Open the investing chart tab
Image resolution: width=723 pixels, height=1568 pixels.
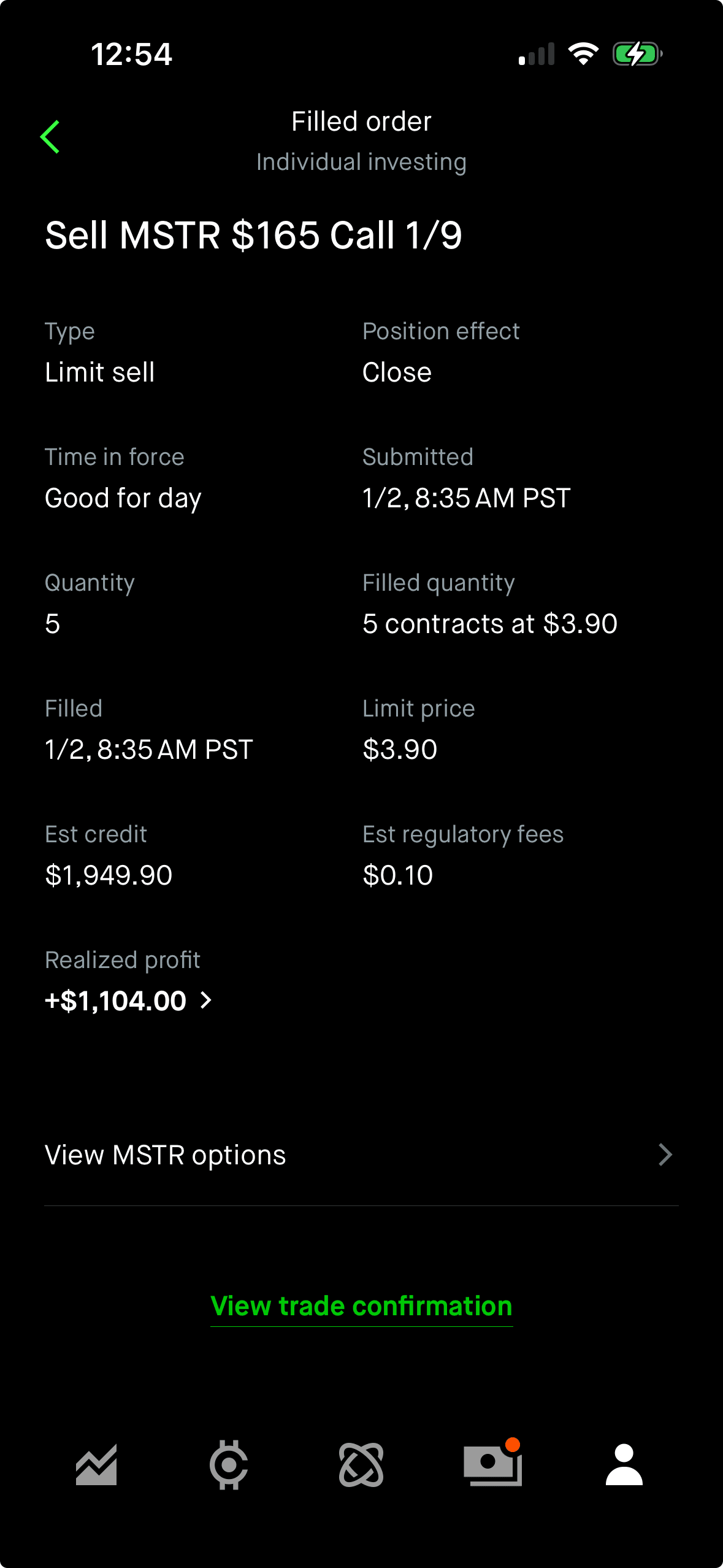pos(96,1465)
